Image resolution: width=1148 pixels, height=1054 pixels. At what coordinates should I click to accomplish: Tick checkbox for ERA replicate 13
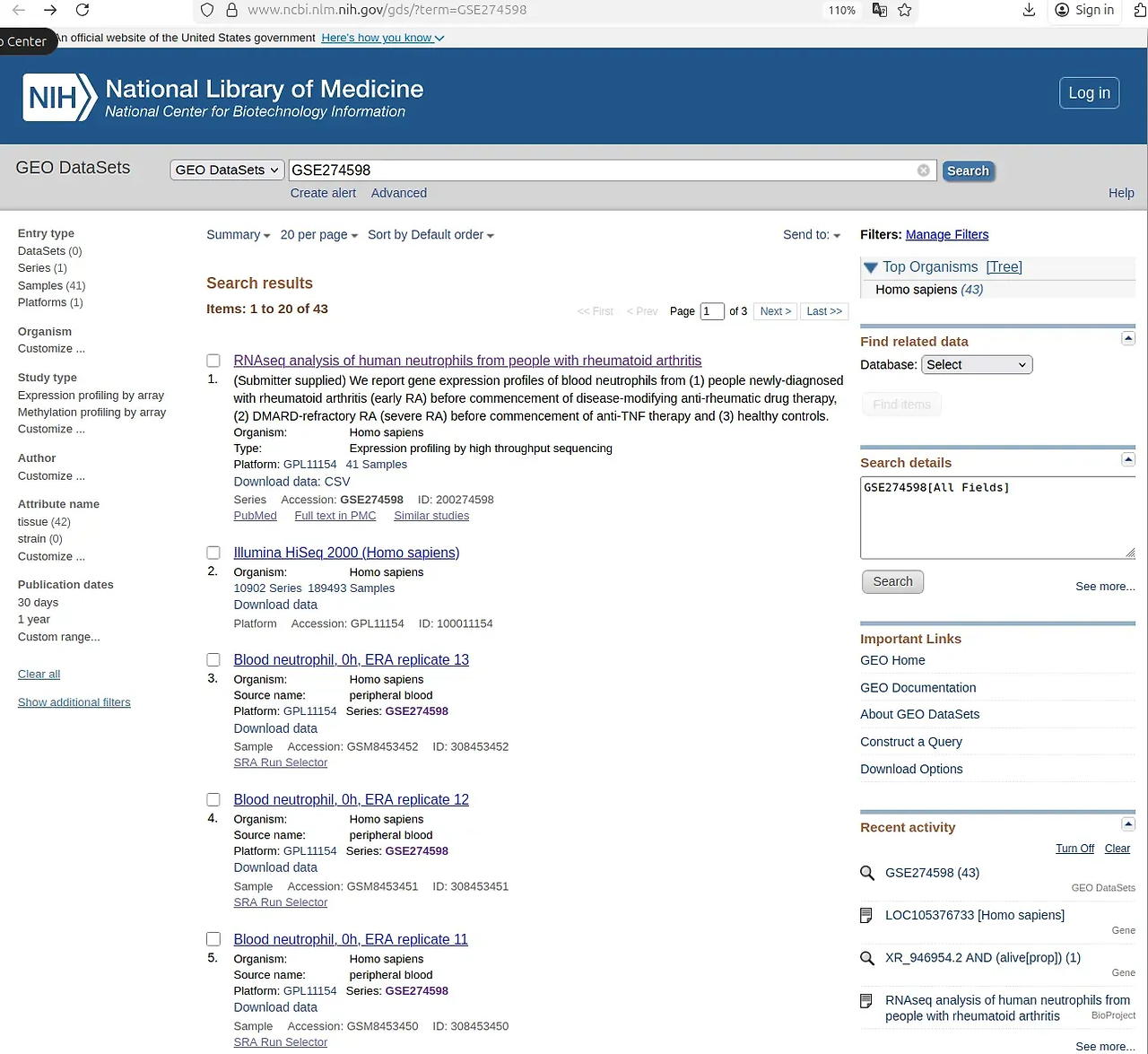point(213,659)
